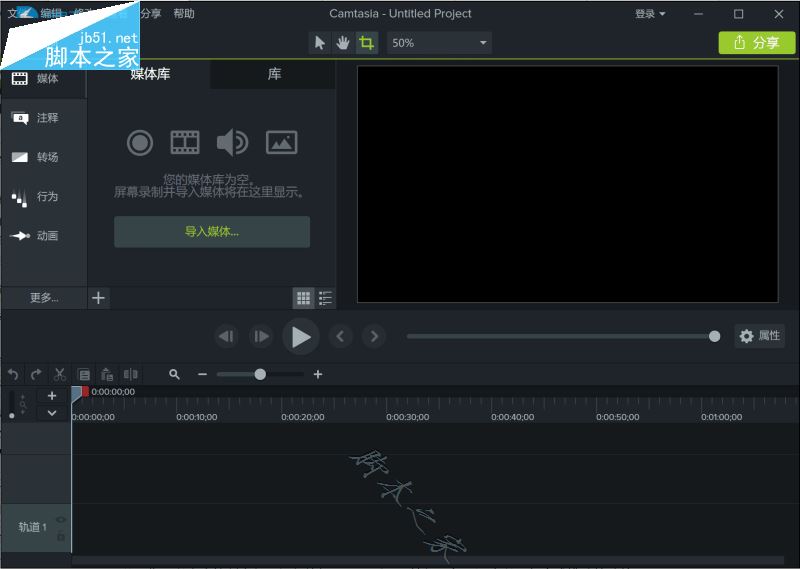Click the green 分享 share button

[x=757, y=43]
